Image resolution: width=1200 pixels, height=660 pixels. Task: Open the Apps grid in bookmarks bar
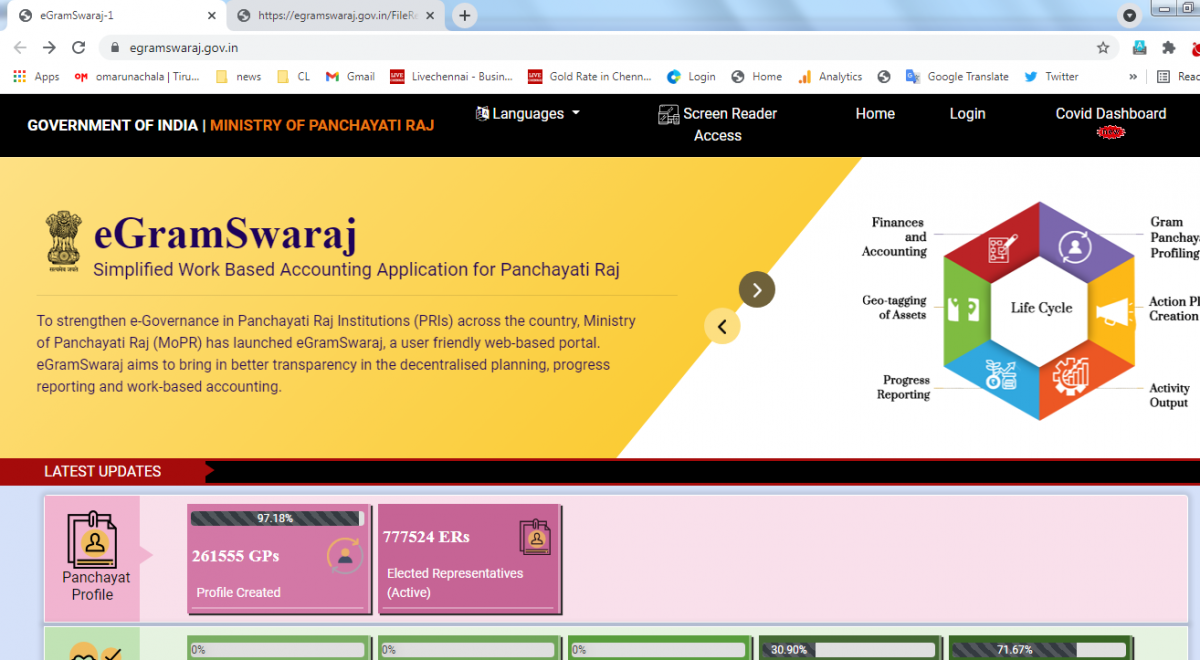pyautogui.click(x=36, y=76)
